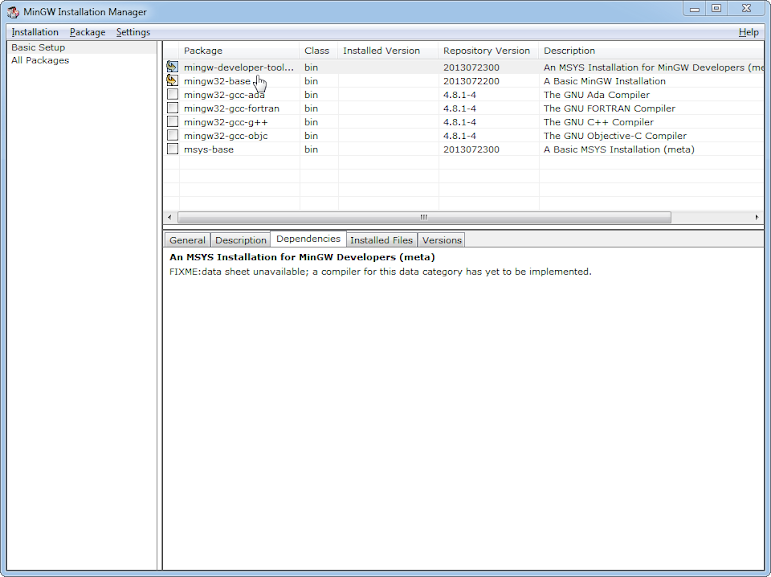Click 'A Basic MSYS Installation (meta)' description
771x577 pixels.
(619, 150)
